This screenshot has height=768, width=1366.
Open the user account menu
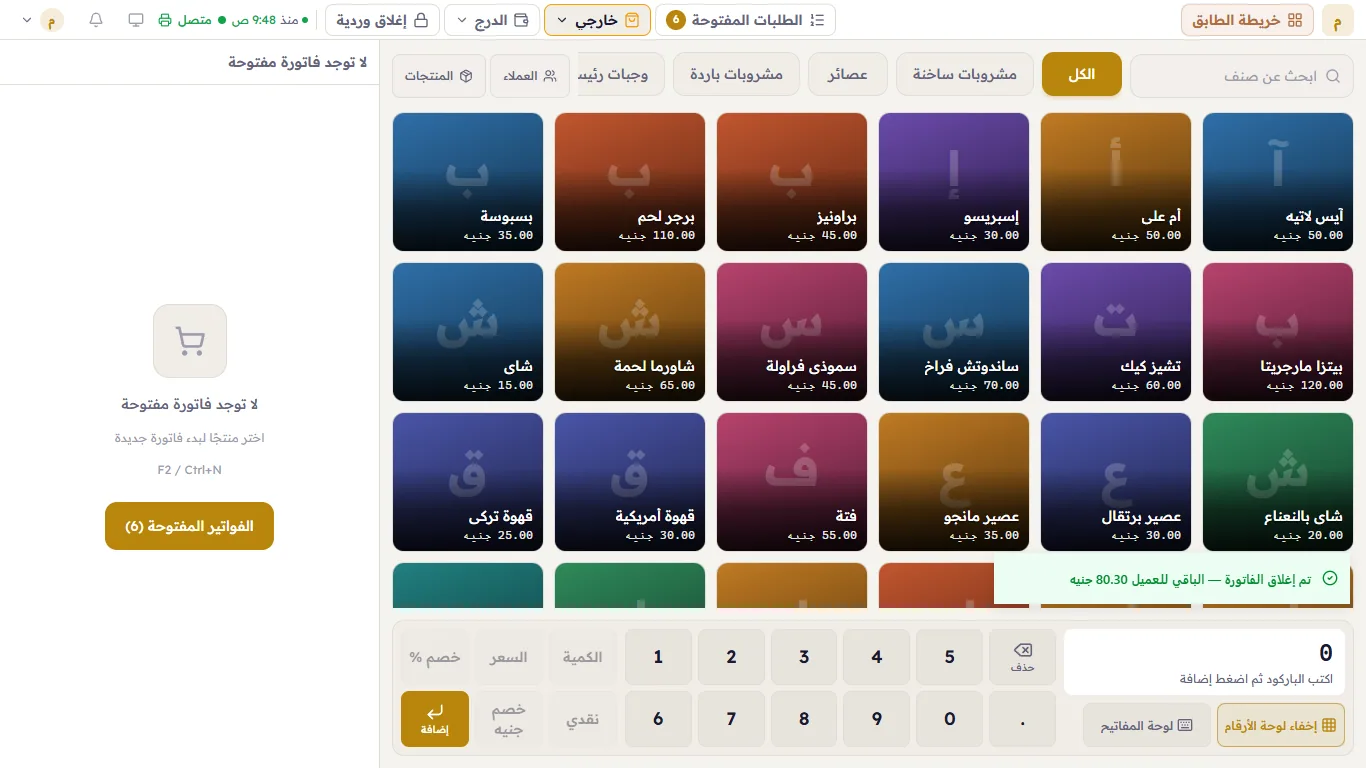coord(41,20)
